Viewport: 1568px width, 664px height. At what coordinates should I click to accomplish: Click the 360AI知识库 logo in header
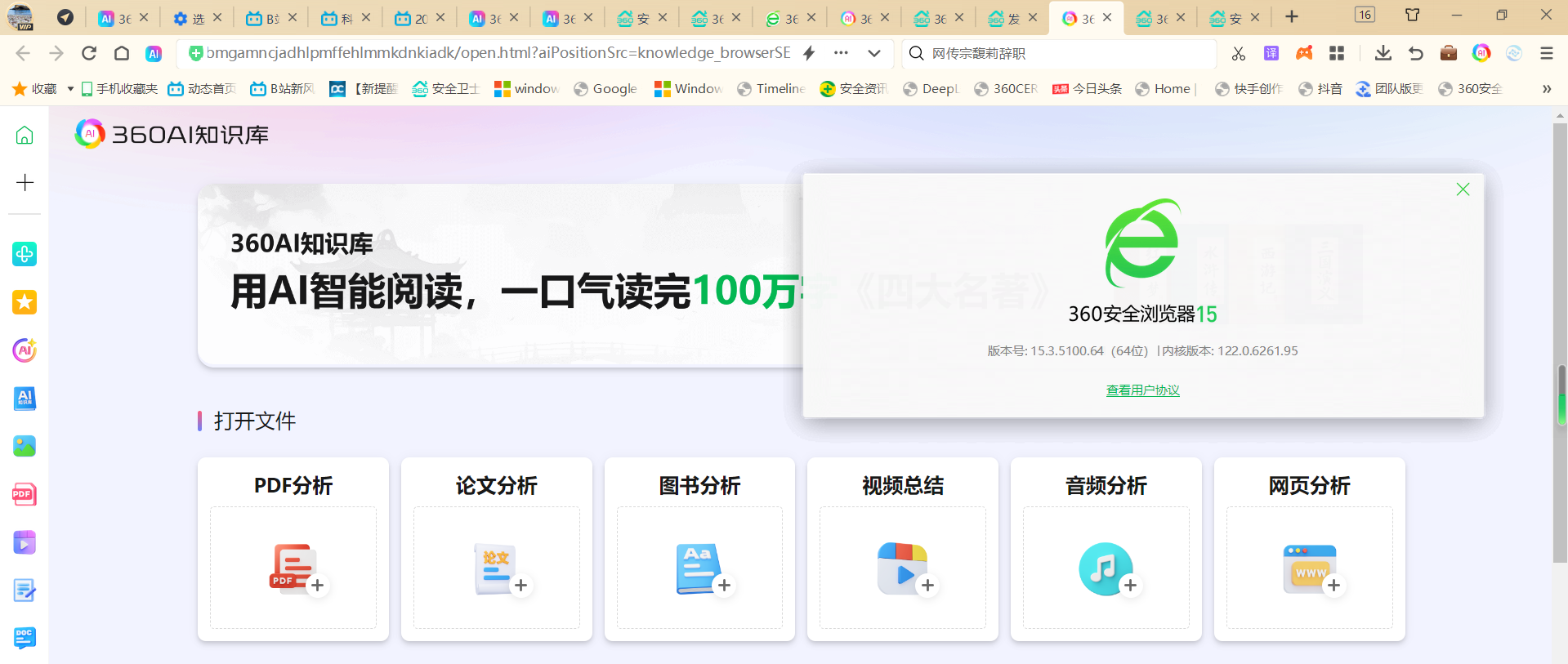(172, 134)
